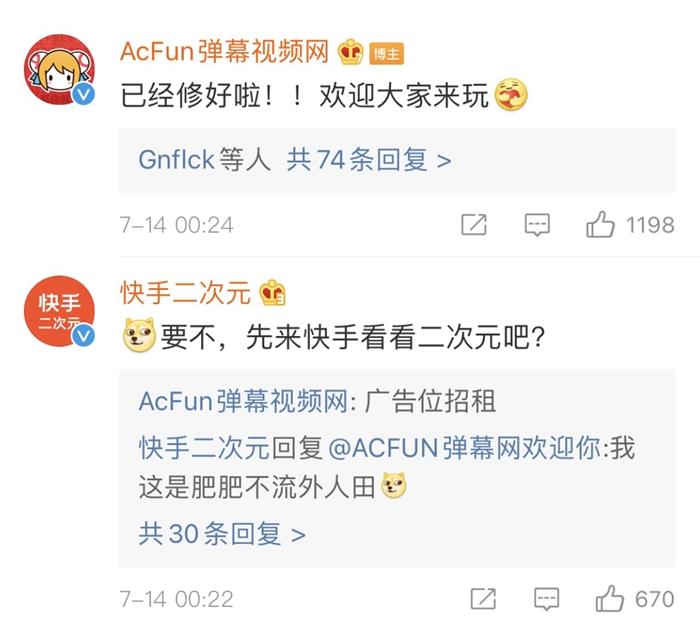Open Gnflck user in reply preview

click(176, 160)
